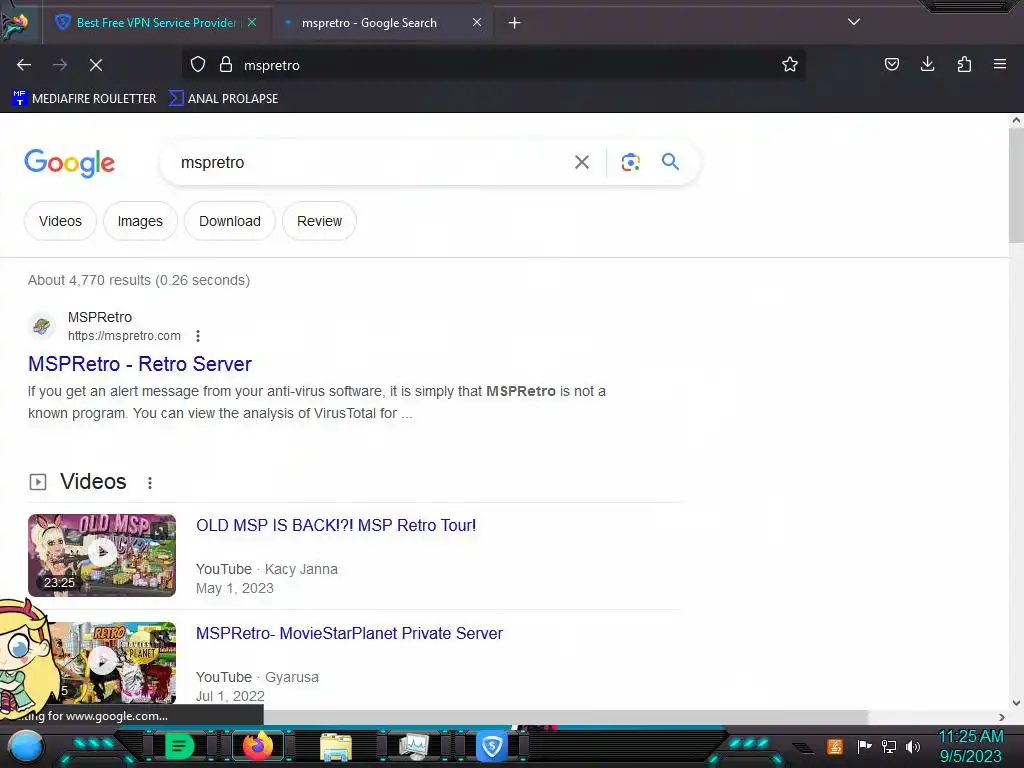Screen dimensions: 1024x768
Task: Open the tracking protection shield
Action: 198,65
